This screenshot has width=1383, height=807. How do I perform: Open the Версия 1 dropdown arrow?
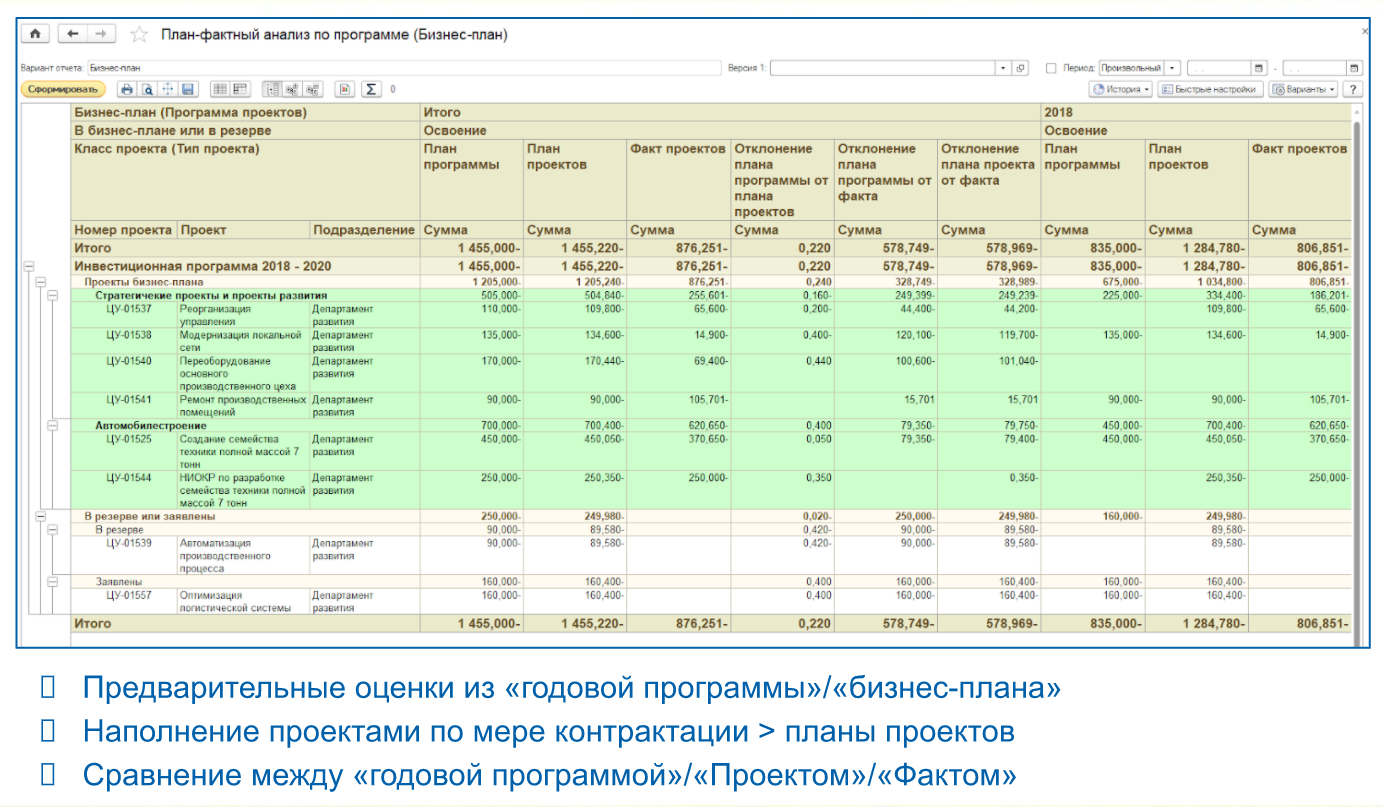tap(1004, 68)
